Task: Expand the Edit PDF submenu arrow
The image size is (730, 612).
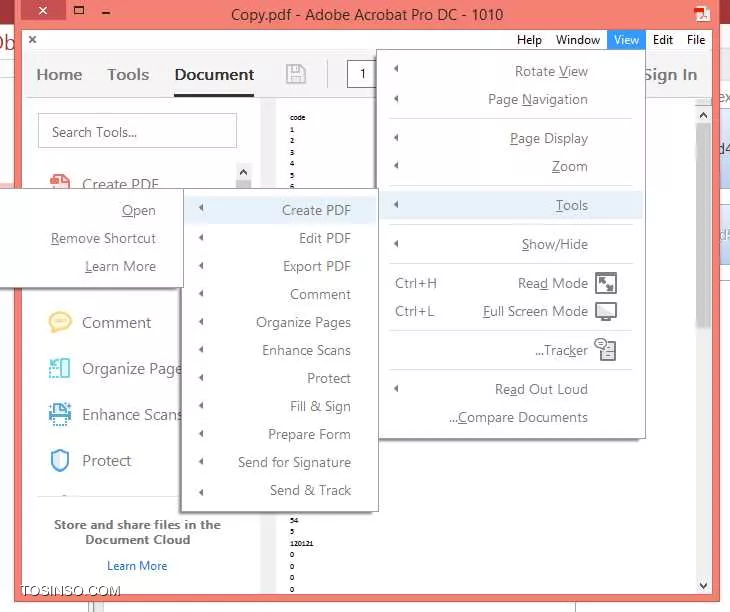Action: point(201,237)
